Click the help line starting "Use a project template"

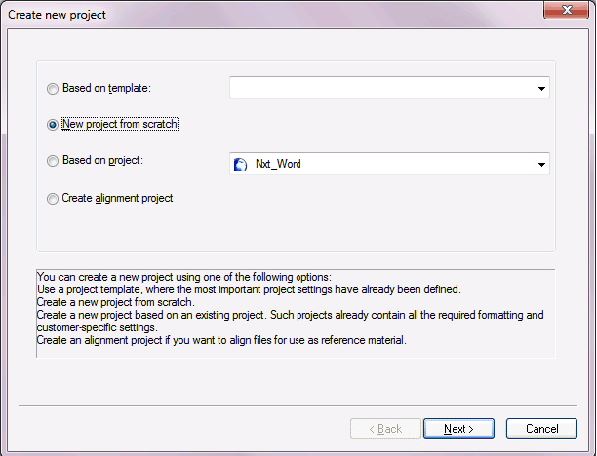point(249,289)
